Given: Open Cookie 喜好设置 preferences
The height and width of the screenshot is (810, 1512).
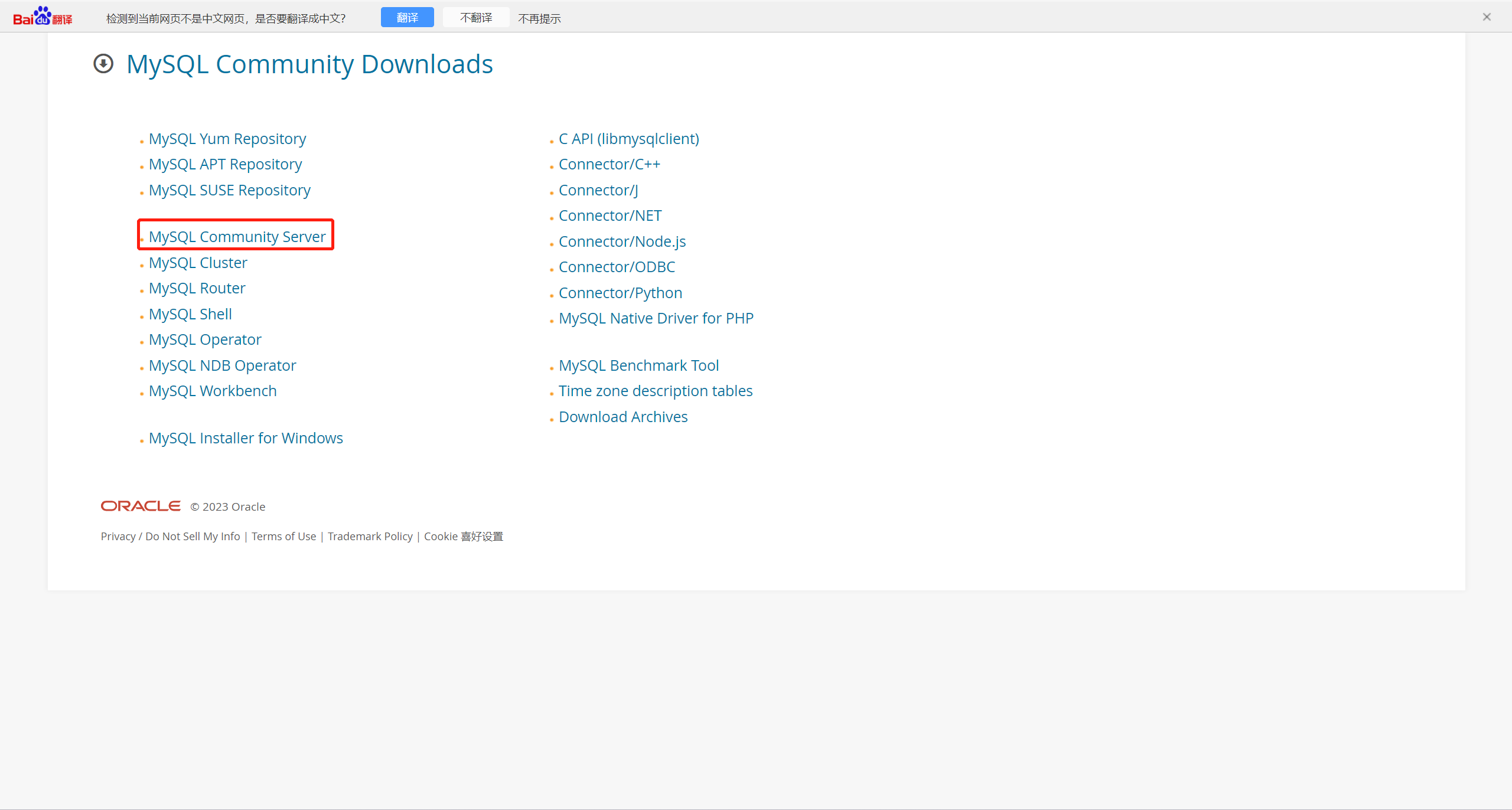Looking at the screenshot, I should click(x=463, y=536).
